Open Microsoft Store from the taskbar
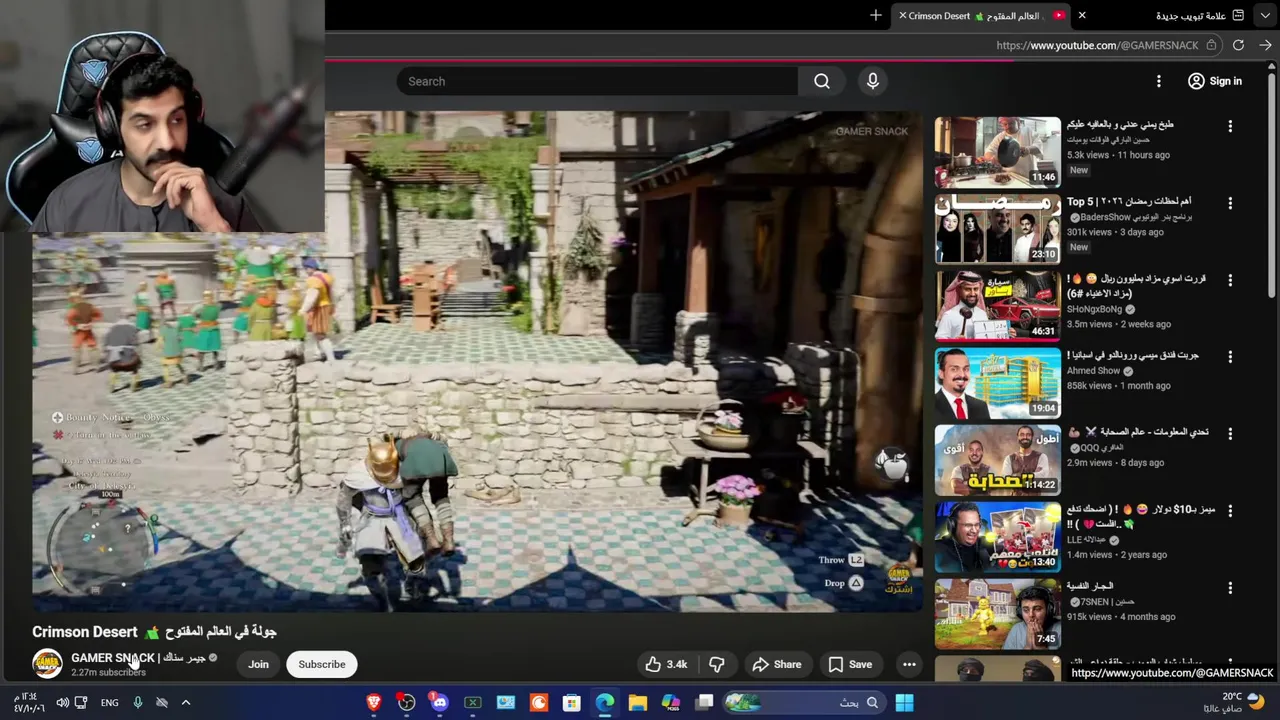Screen dimensions: 1280x720 571,703
